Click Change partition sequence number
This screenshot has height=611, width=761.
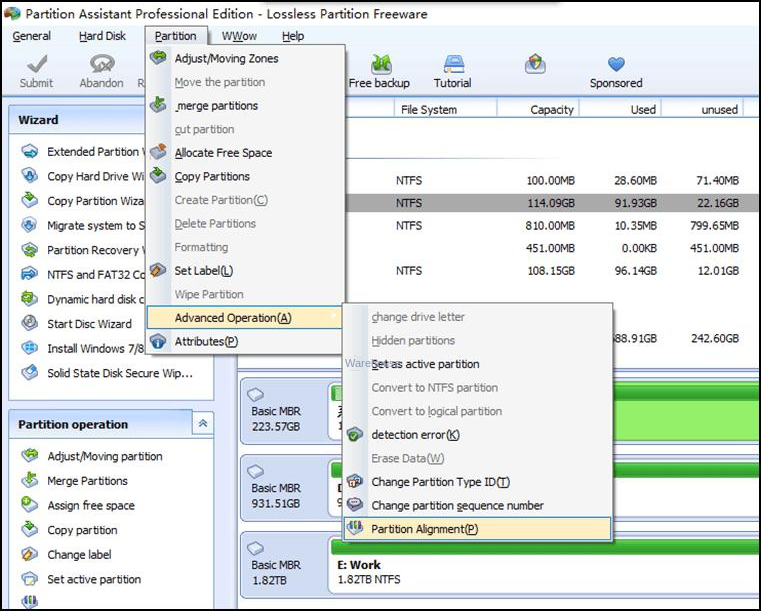(x=457, y=506)
